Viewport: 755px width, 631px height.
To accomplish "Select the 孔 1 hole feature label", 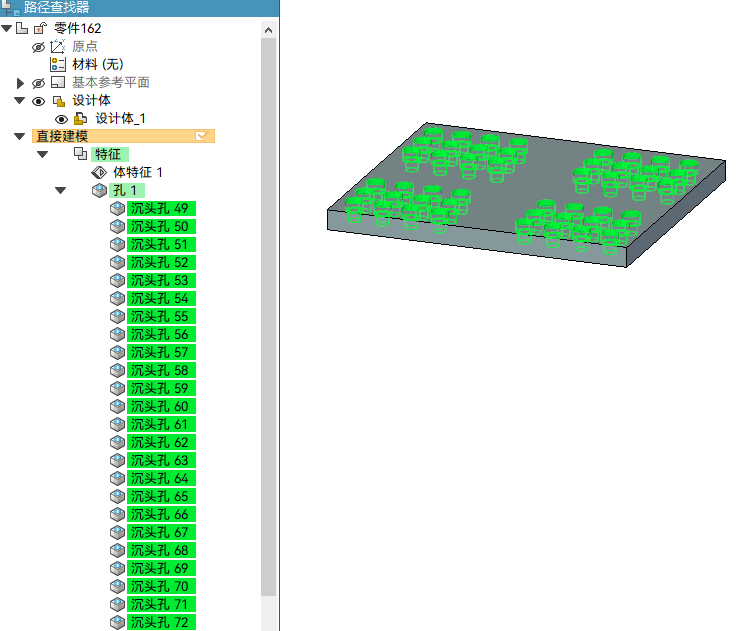I will pos(126,191).
